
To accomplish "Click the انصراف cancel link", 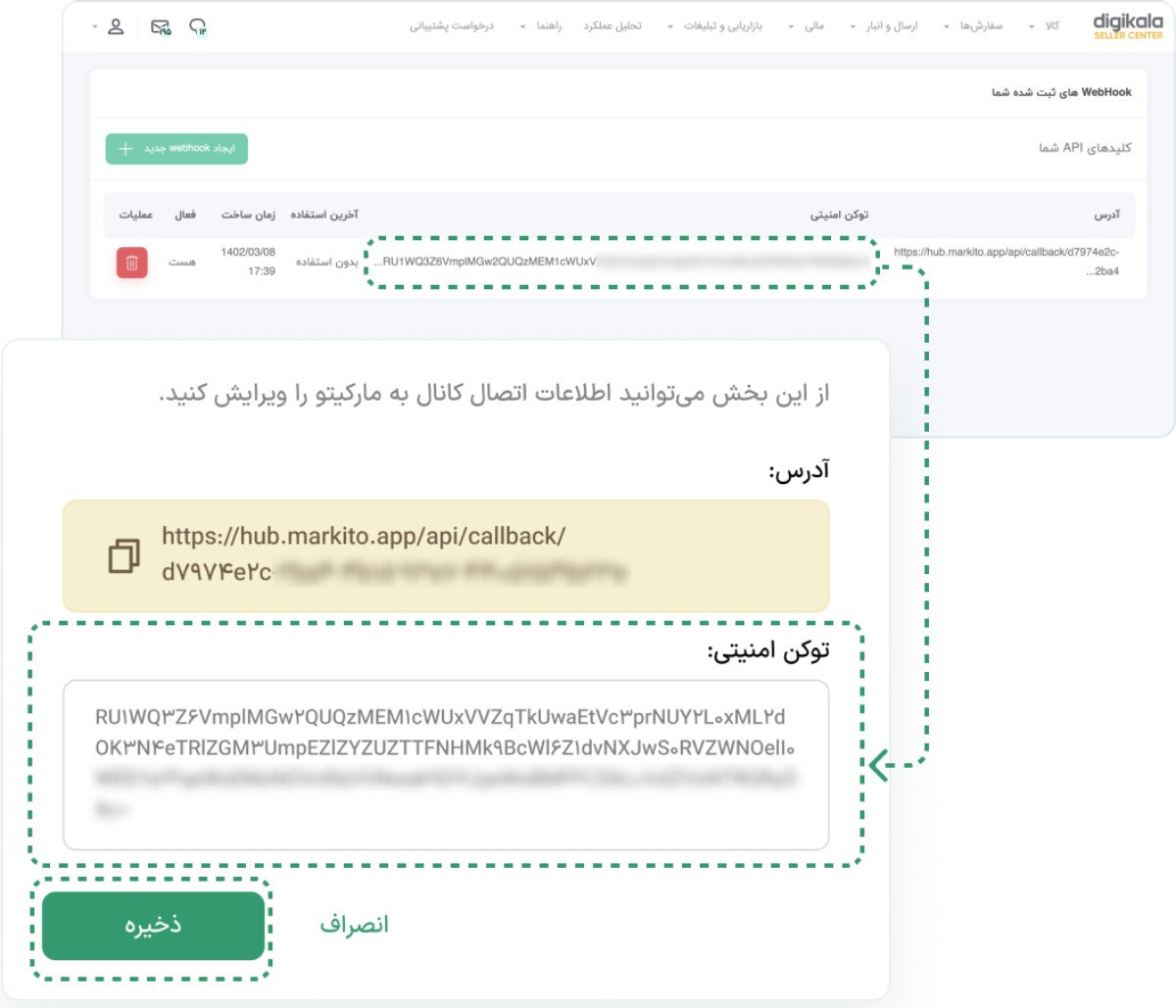I will [354, 925].
